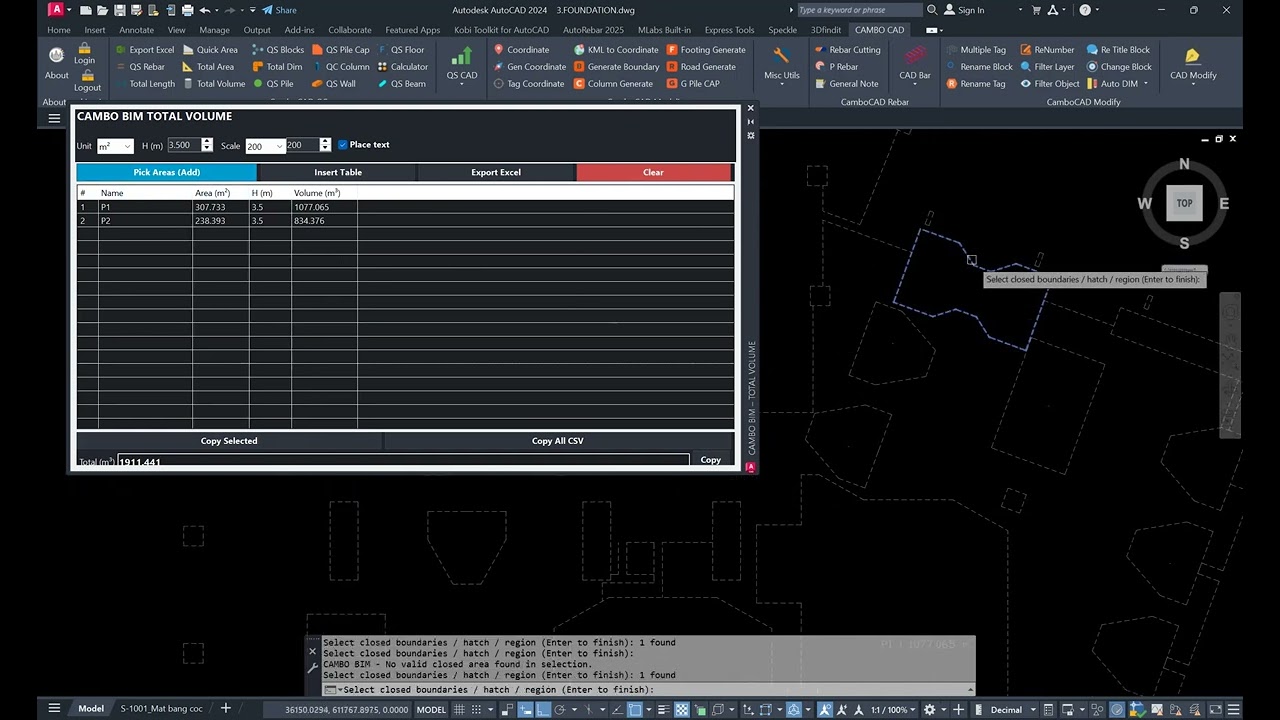Click the Copy All CSV button
1280x720 pixels.
coord(557,441)
